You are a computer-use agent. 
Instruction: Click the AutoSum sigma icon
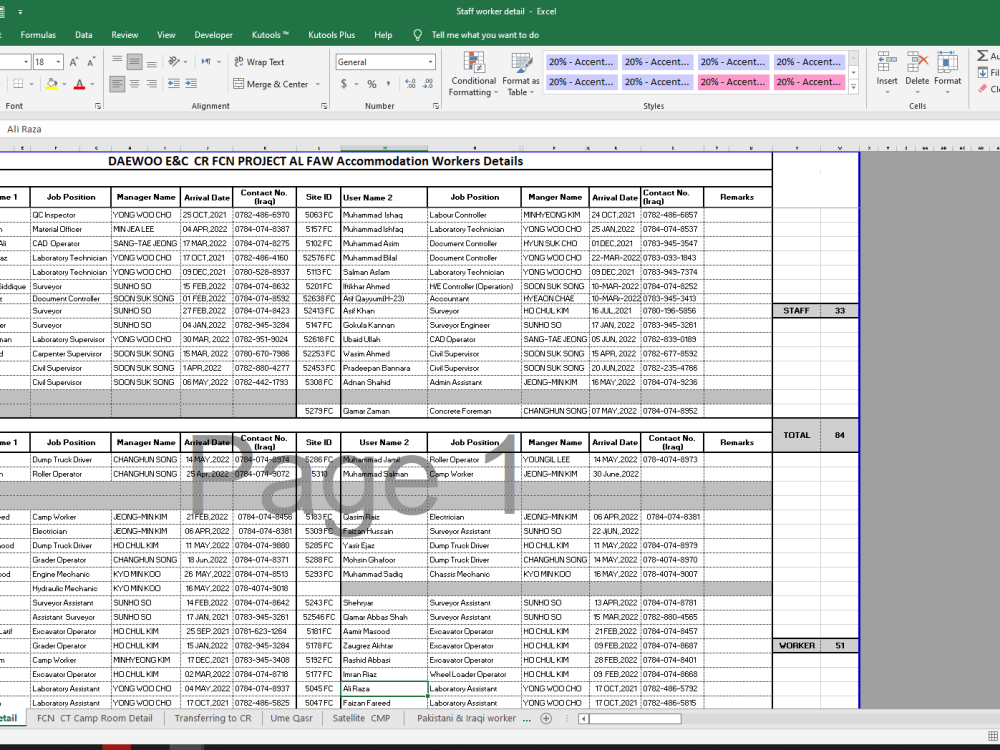click(x=983, y=56)
